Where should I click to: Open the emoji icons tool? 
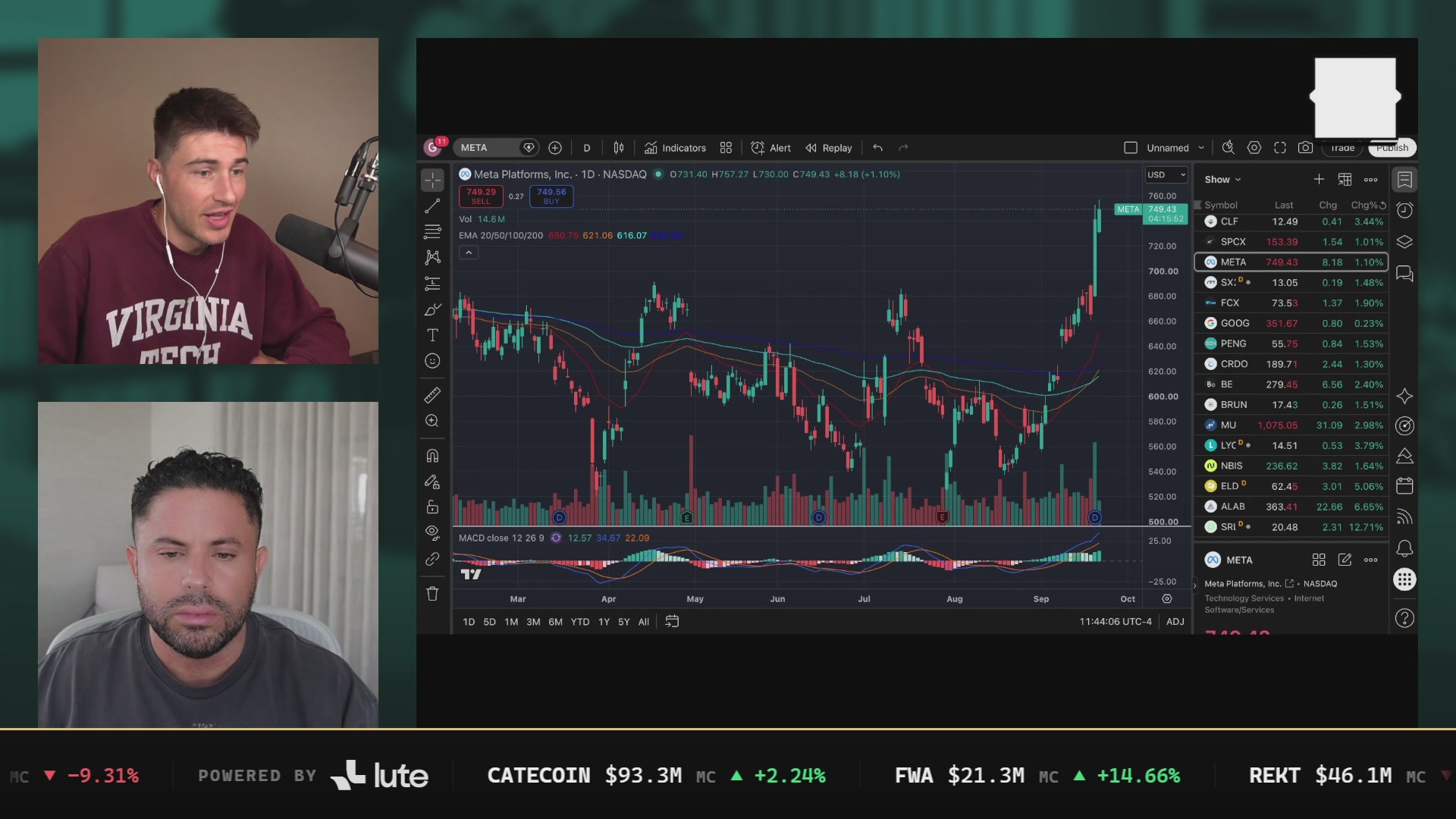pyautogui.click(x=432, y=361)
